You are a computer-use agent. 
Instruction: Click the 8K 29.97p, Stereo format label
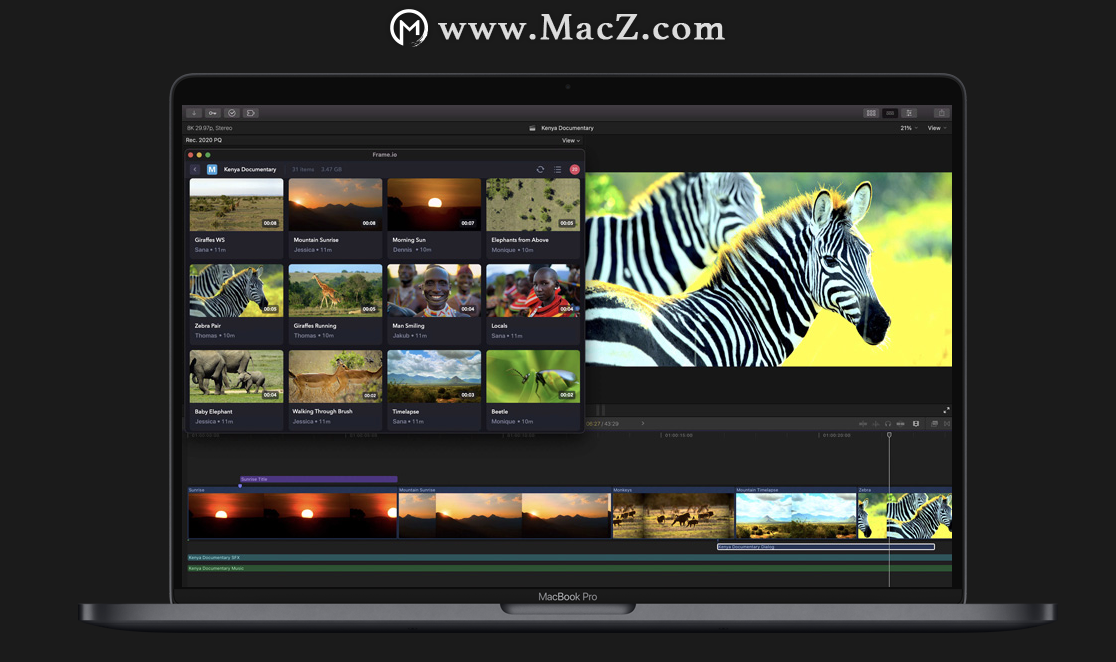pyautogui.click(x=209, y=128)
